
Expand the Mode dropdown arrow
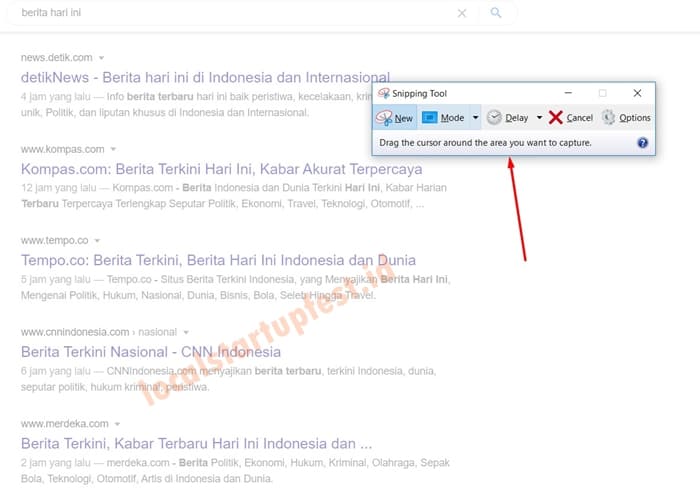point(475,118)
